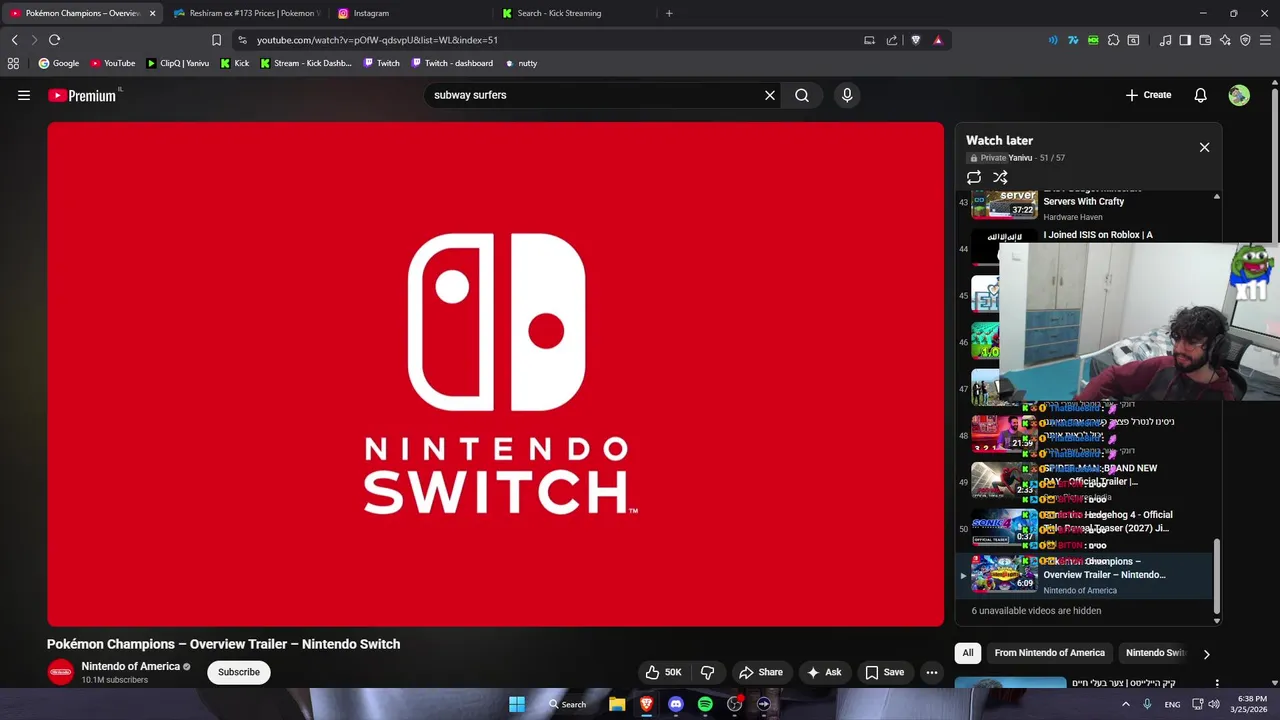Show next filter chips arrow
This screenshot has height=720, width=1280.
(x=1206, y=654)
